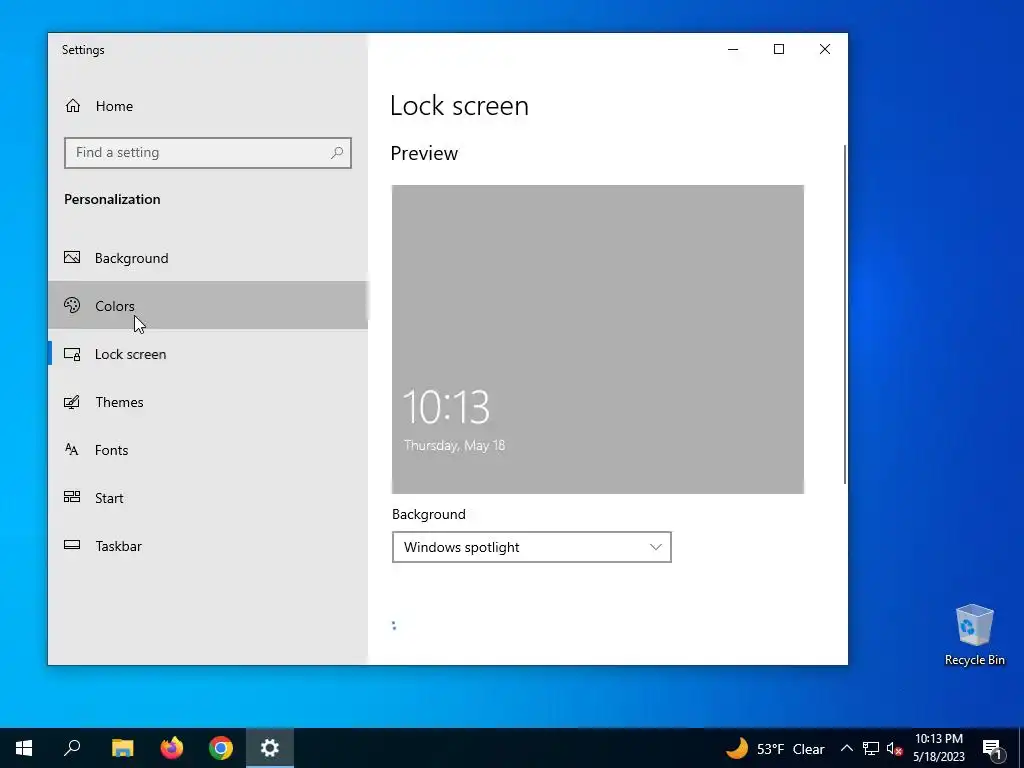Screen dimensions: 1024x768
Task: Click the Settings gear on taskbar
Action: pyautogui.click(x=270, y=748)
